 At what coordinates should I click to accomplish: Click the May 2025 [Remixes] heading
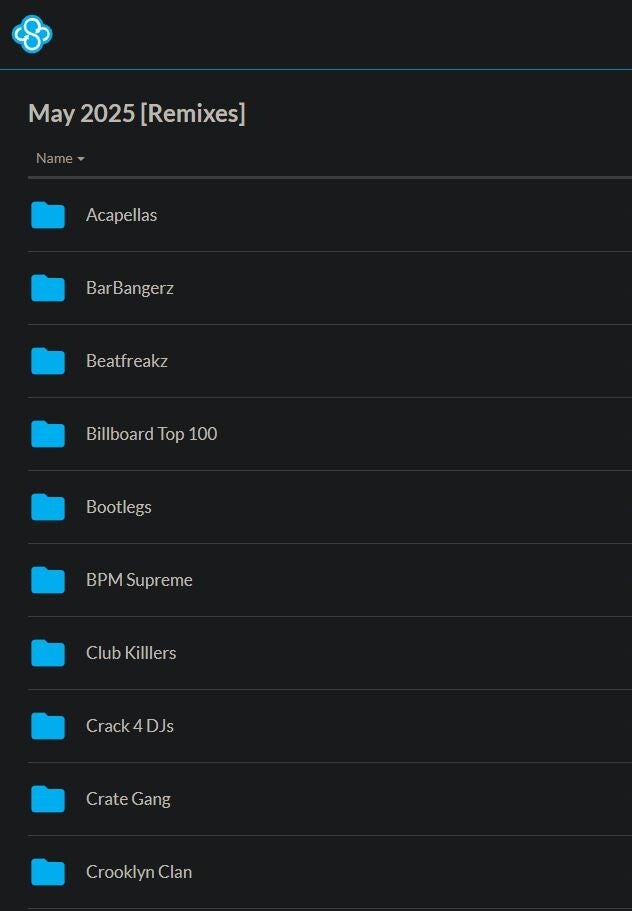coord(137,113)
